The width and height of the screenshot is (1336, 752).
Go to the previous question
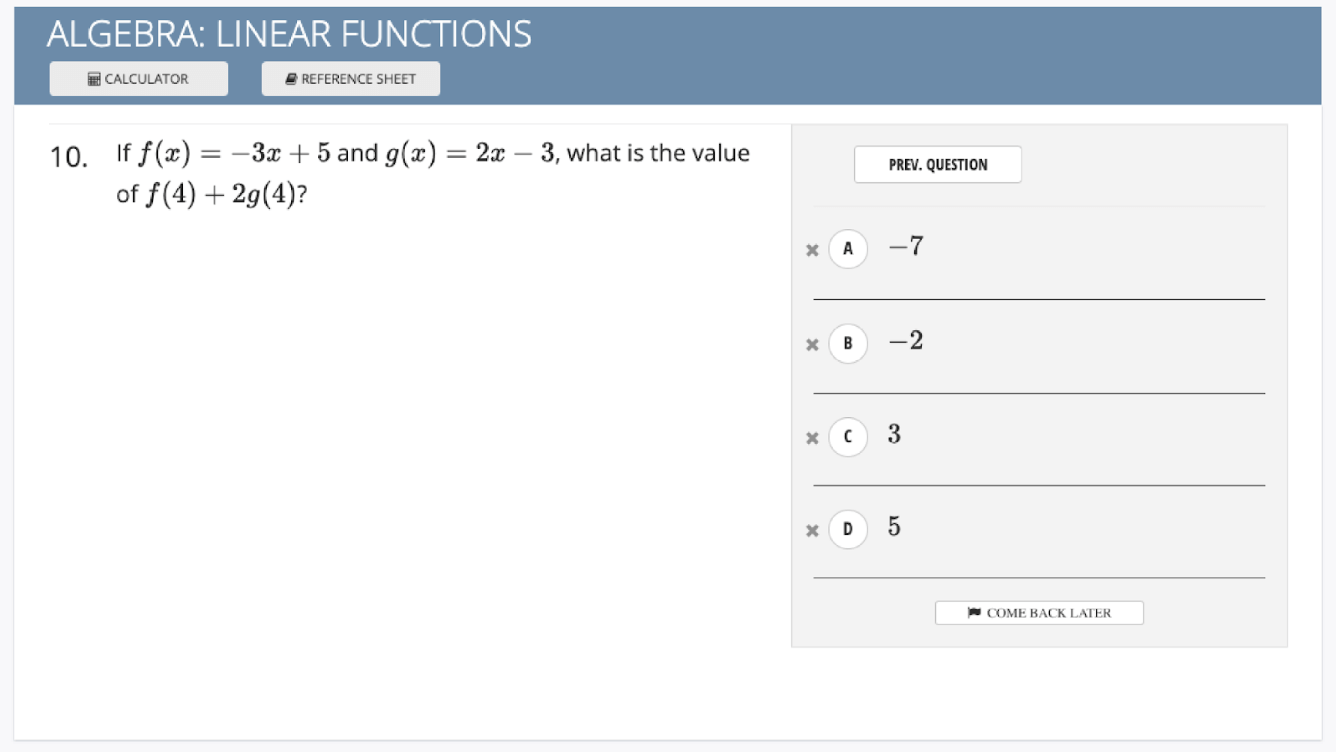(x=936, y=163)
